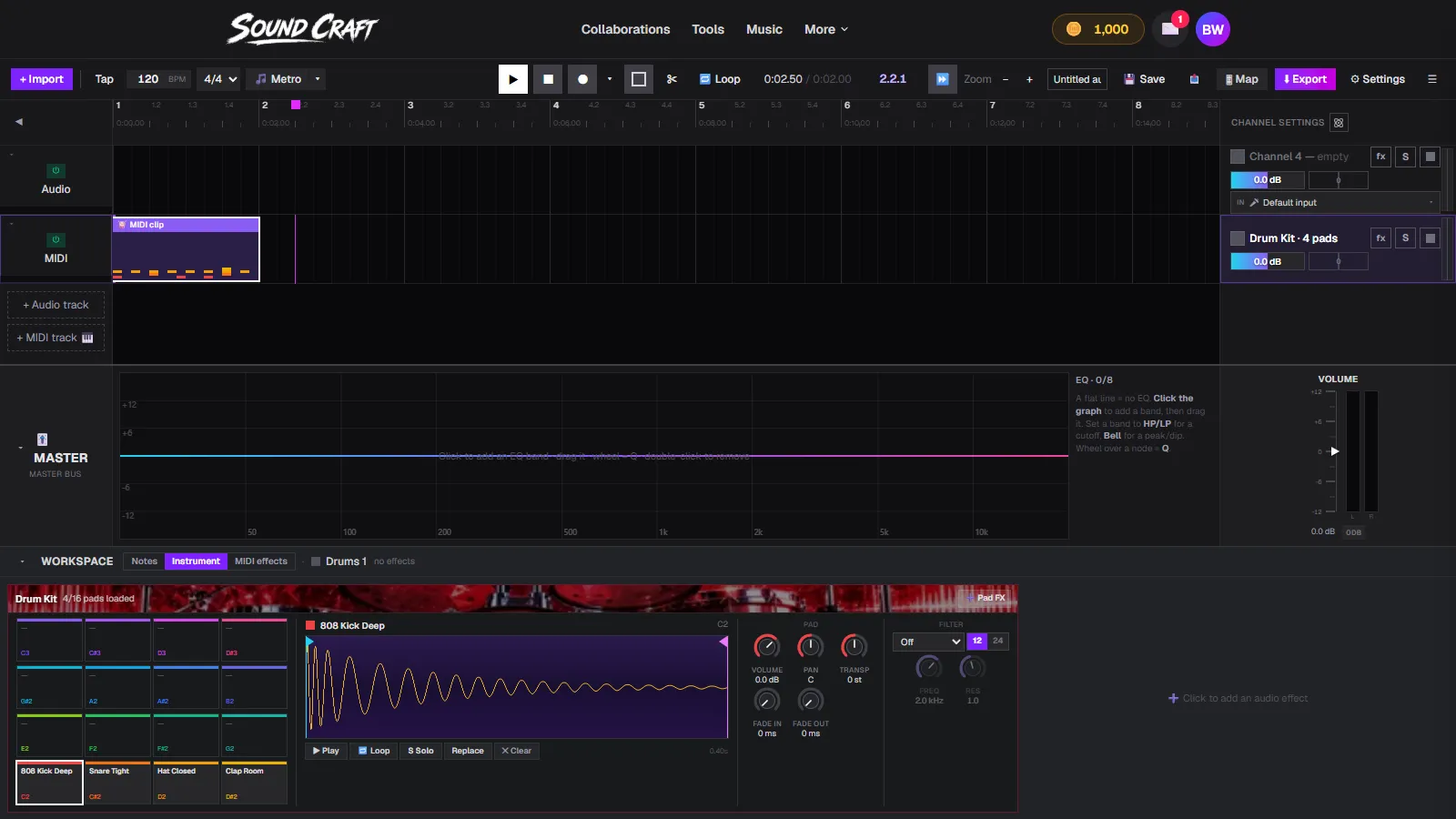Collapse the Master section expander
The width and height of the screenshot is (1456, 819).
pyautogui.click(x=20, y=448)
